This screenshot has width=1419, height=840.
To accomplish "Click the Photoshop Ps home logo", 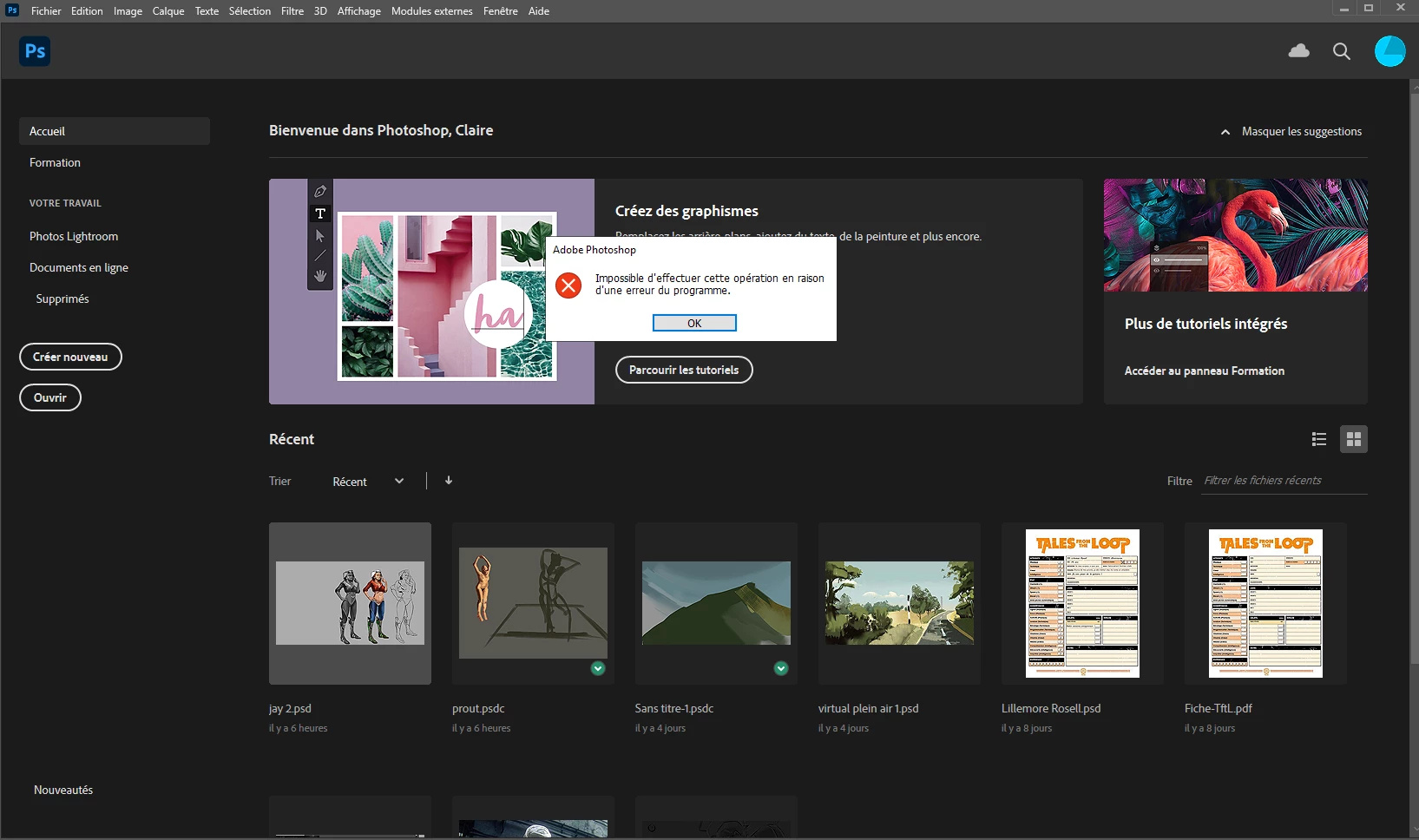I will 35,51.
